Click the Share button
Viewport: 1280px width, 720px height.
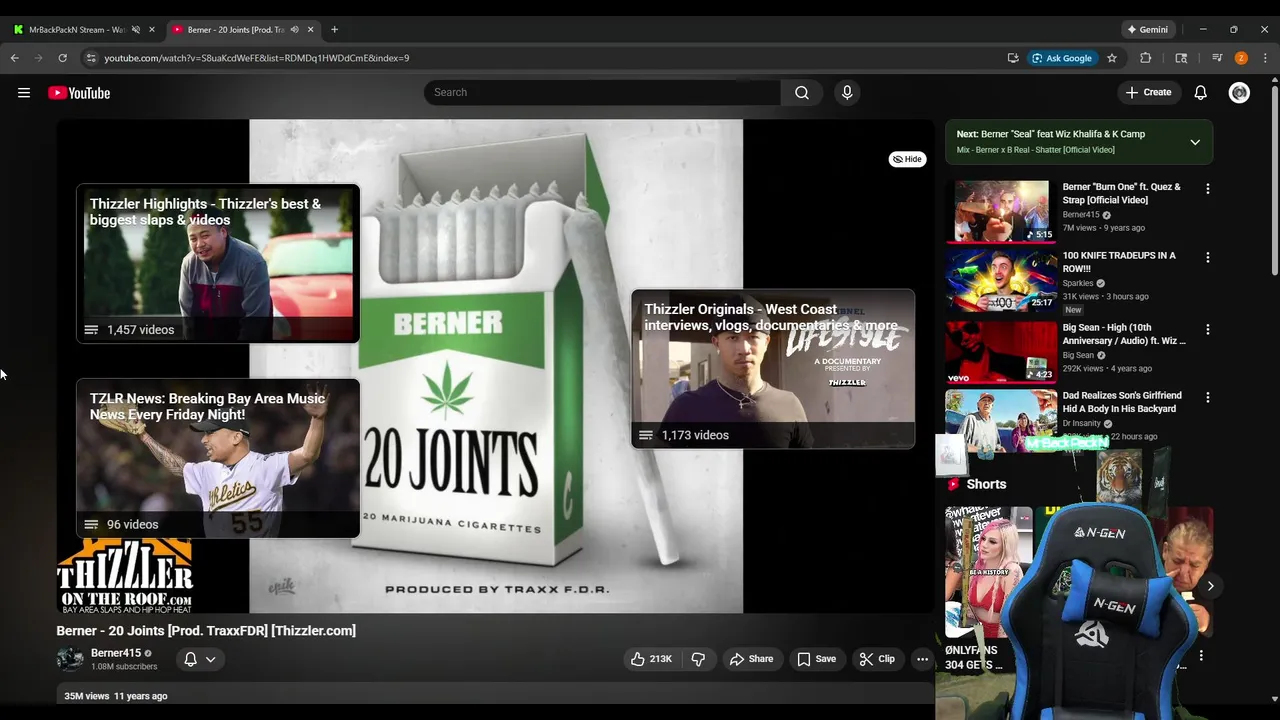point(751,659)
